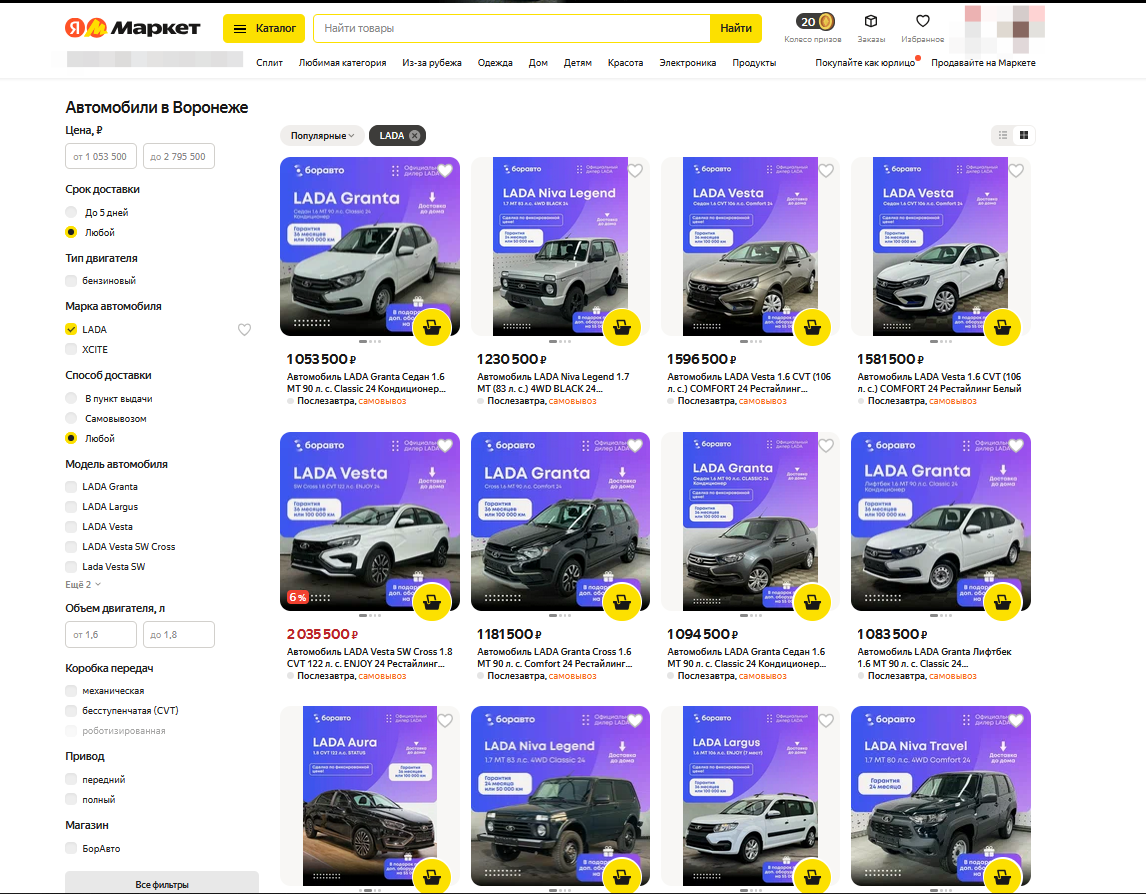Add LADA Granta Cross at 1 181 500 ₽ to cart
Viewport: 1146px width, 894px height.
point(622,602)
